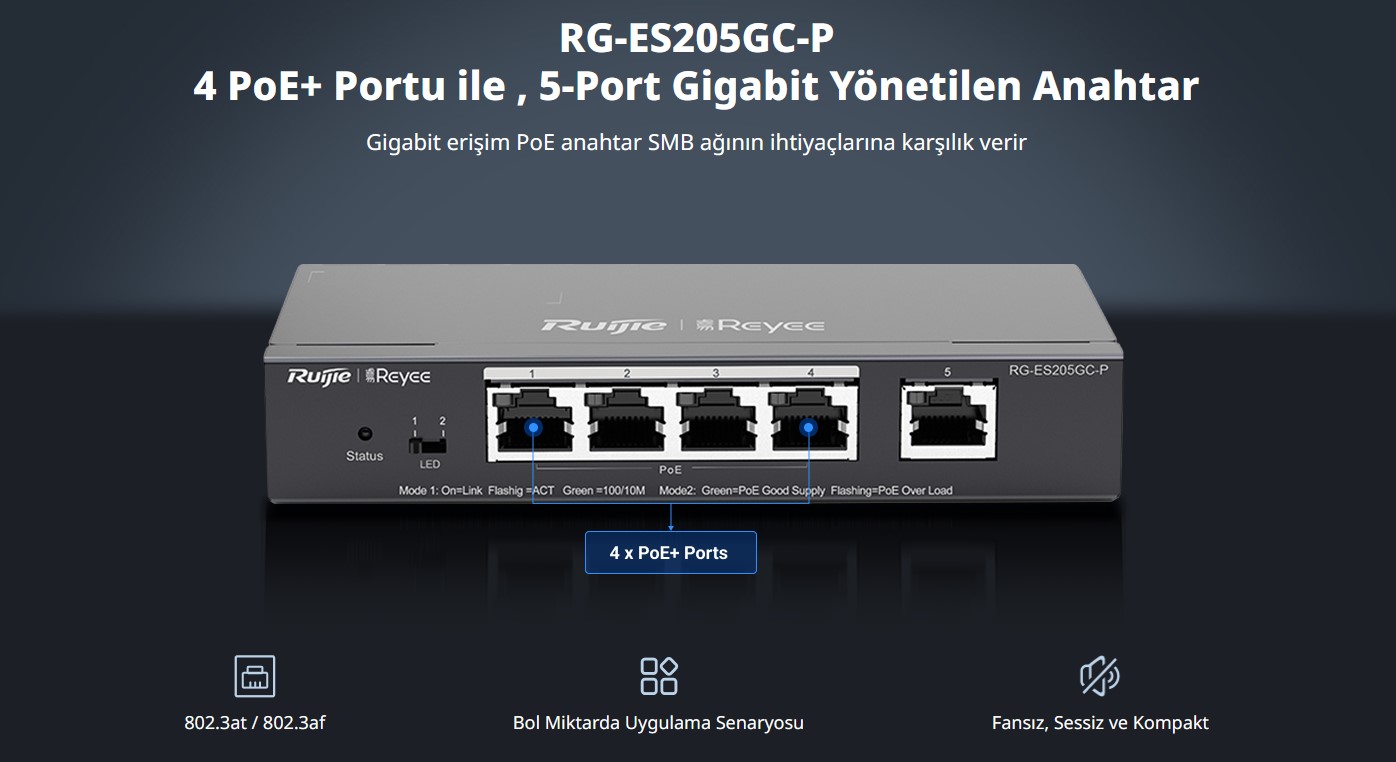Click the Status LED indicator
1396x762 pixels.
(x=364, y=432)
